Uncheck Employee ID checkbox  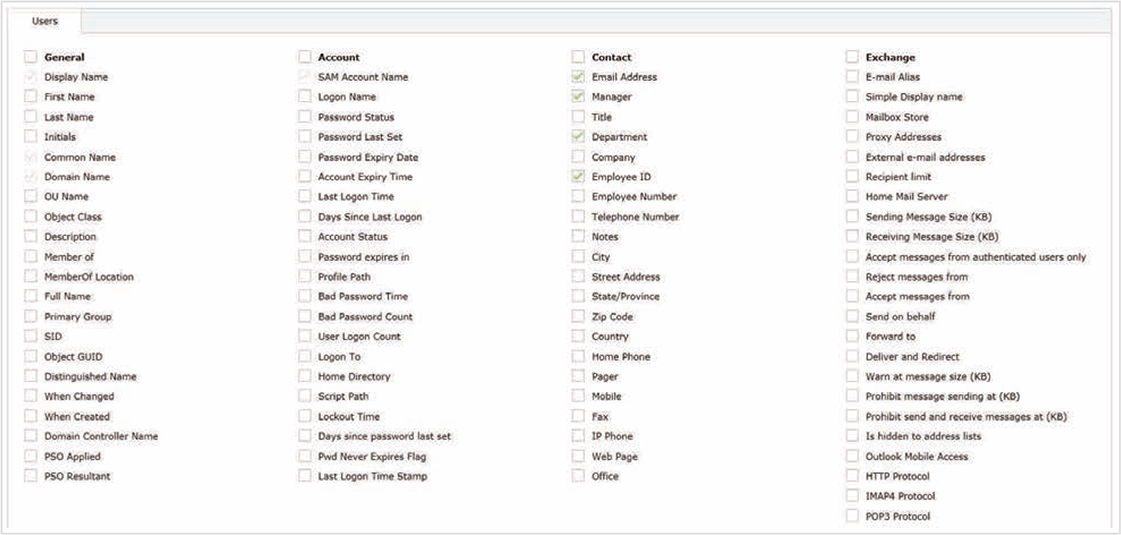coord(578,177)
